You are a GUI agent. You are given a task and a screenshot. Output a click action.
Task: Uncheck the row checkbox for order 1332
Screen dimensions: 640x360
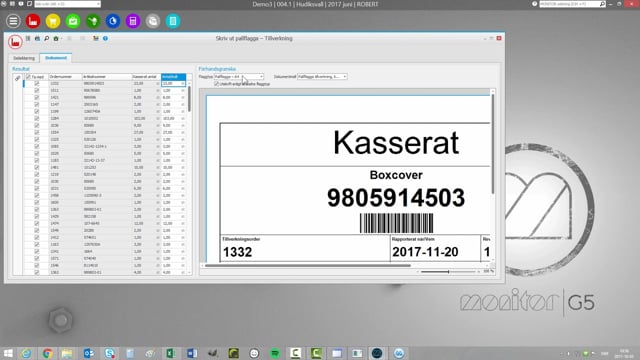[37, 83]
